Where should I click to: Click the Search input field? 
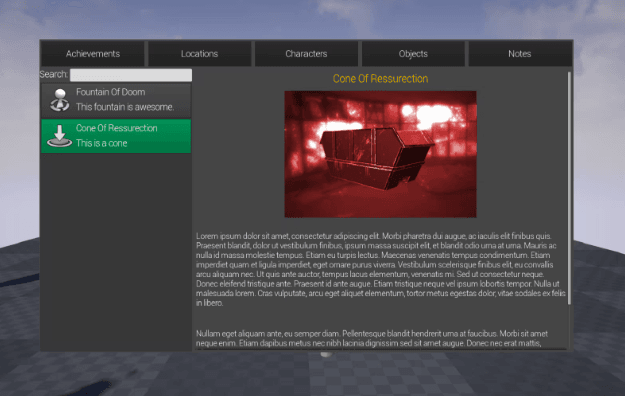pyautogui.click(x=131, y=75)
